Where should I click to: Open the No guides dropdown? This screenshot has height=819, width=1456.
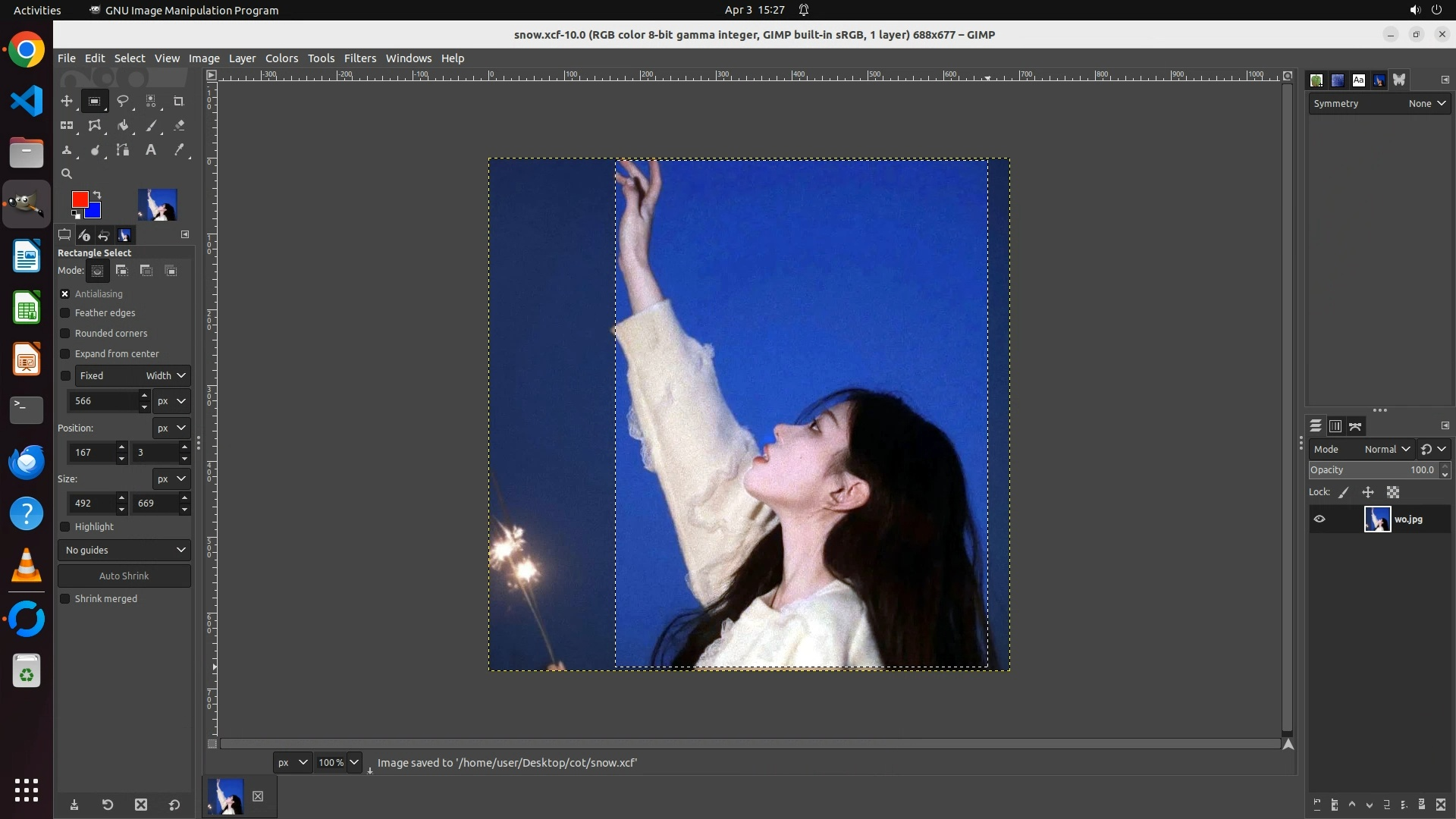pos(124,551)
